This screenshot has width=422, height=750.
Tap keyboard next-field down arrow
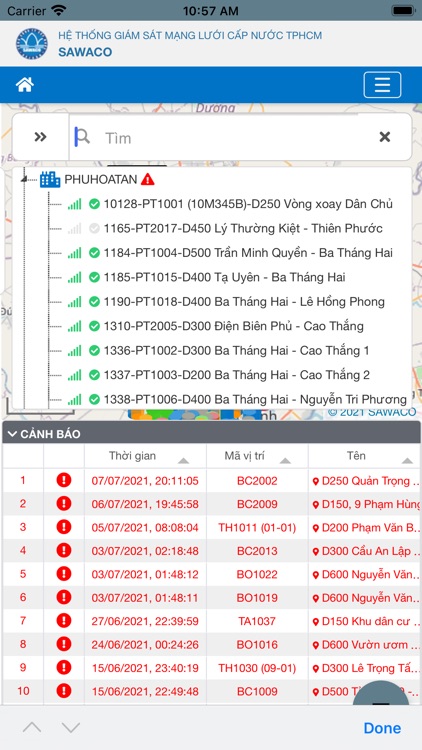(x=70, y=728)
